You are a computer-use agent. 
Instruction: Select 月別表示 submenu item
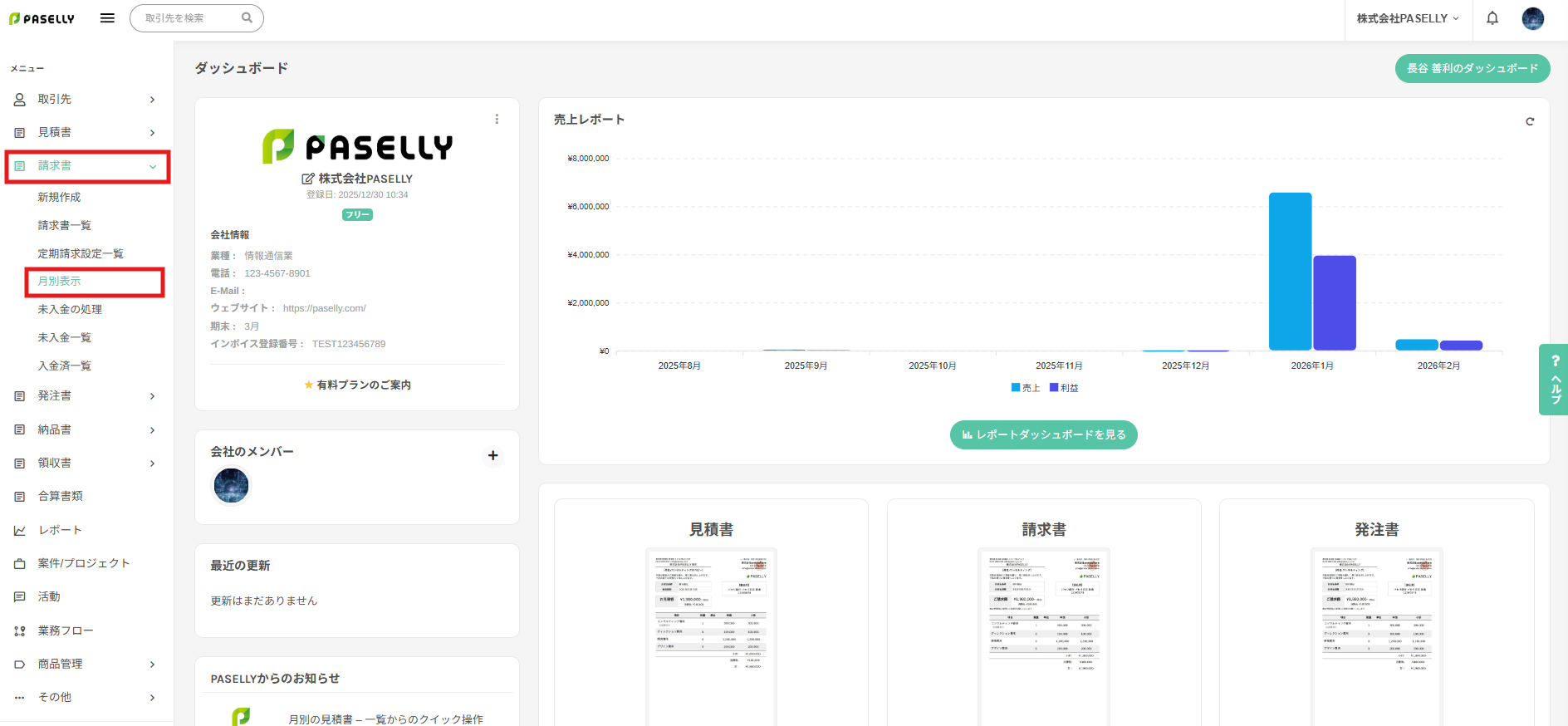tap(59, 282)
